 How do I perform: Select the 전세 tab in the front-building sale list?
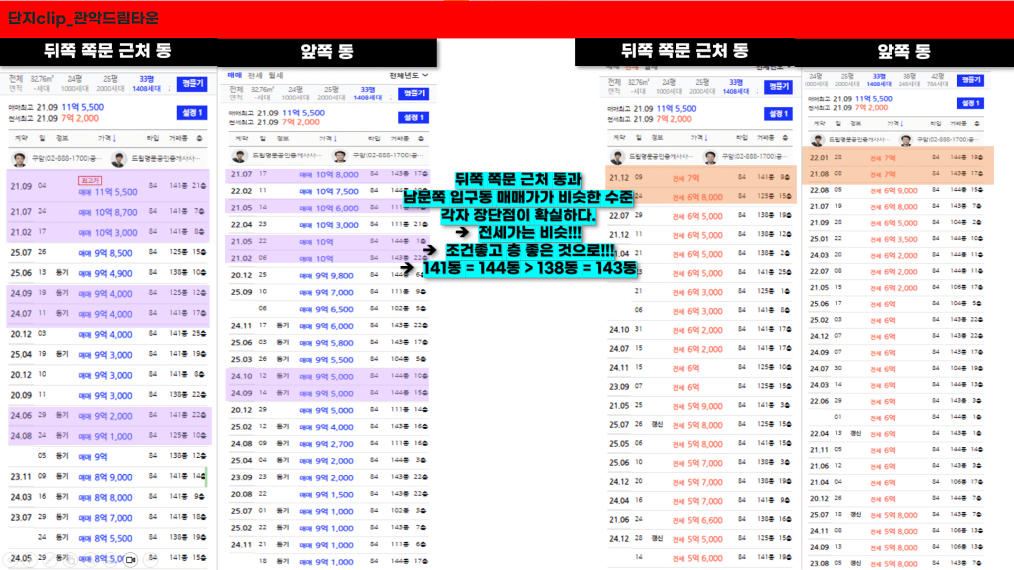click(x=255, y=76)
